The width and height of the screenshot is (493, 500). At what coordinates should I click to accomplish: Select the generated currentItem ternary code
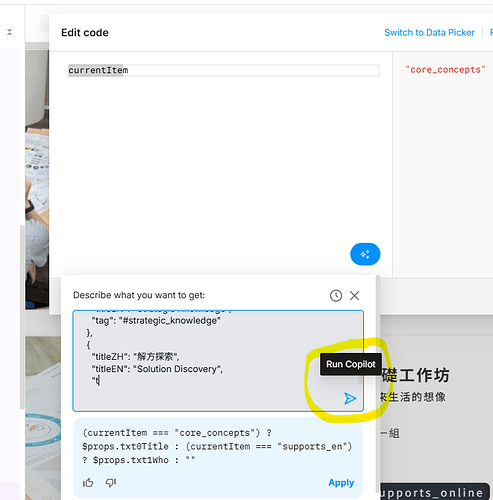coord(217,446)
